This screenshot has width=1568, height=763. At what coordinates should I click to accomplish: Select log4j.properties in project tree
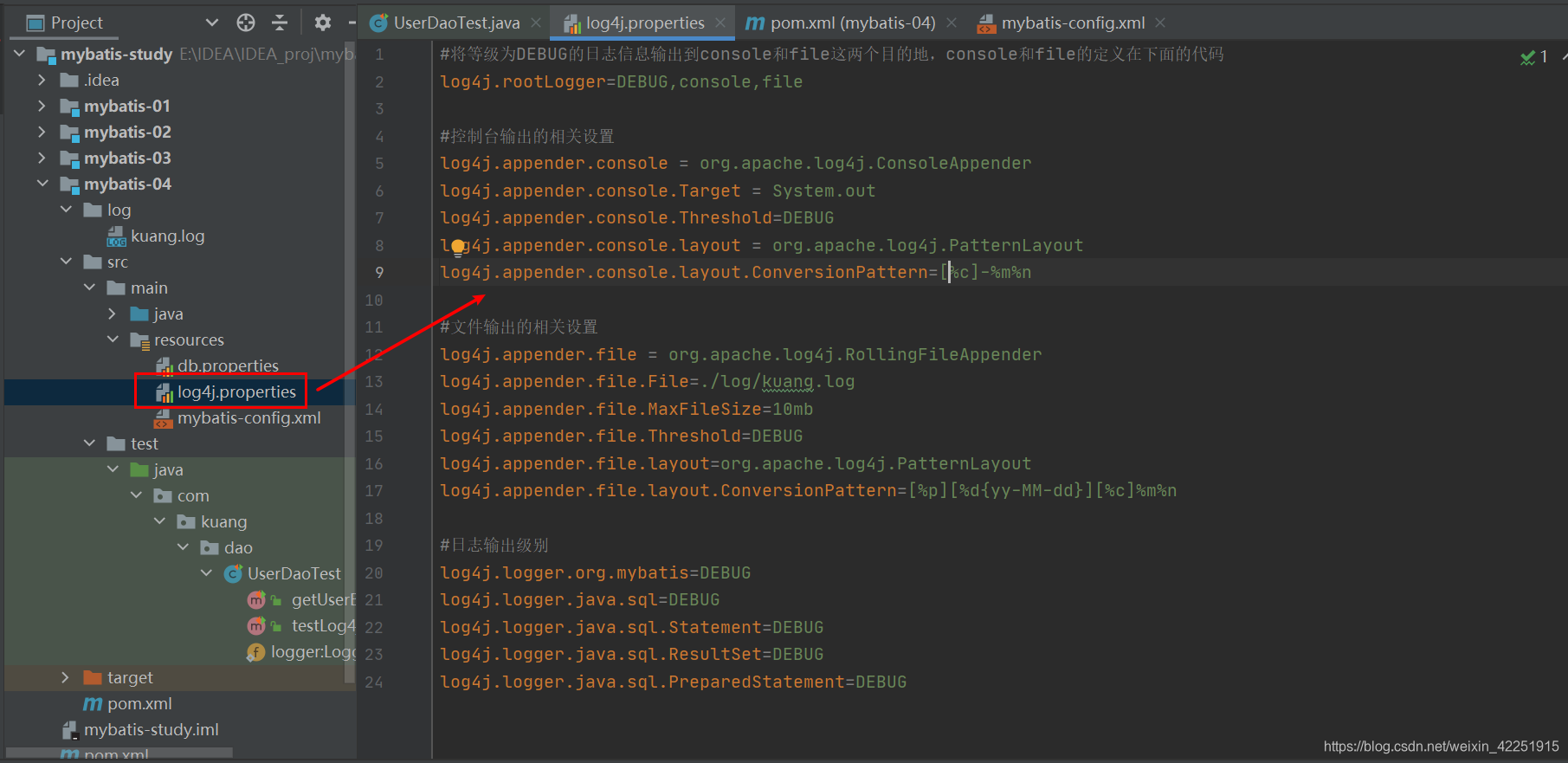pos(236,391)
